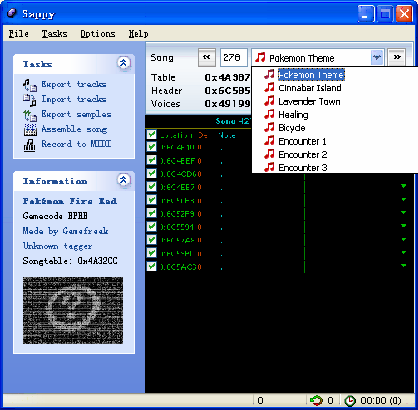
Task: Uncheck the track 6C4CD6 checkbox
Action: pyautogui.click(x=152, y=174)
